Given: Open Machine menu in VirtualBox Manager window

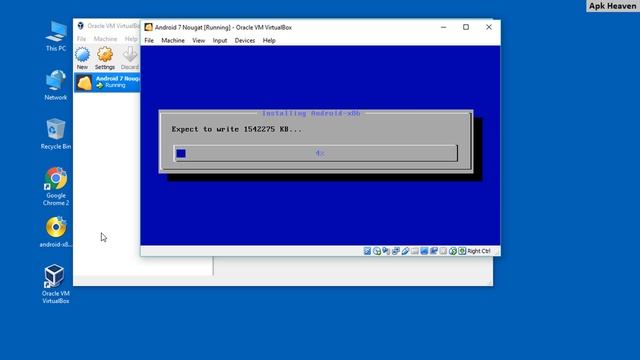Looking at the screenshot, I should pyautogui.click(x=105, y=39).
